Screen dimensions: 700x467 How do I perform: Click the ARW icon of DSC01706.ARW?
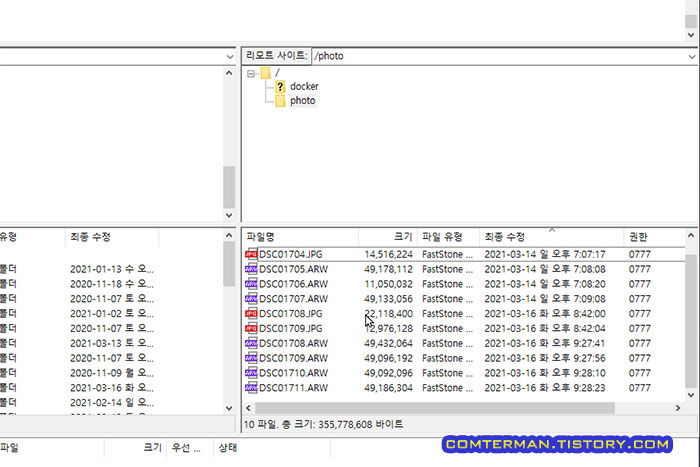pos(251,284)
